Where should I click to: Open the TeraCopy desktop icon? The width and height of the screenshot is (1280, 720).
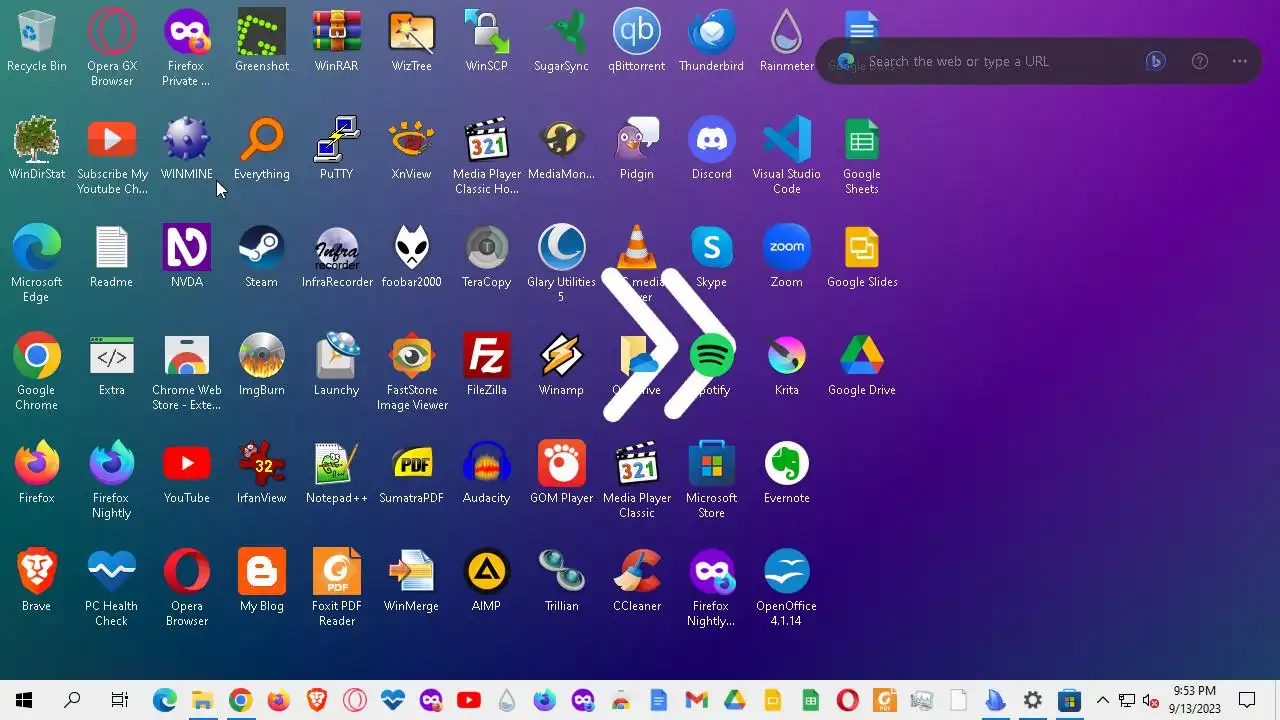coord(487,258)
